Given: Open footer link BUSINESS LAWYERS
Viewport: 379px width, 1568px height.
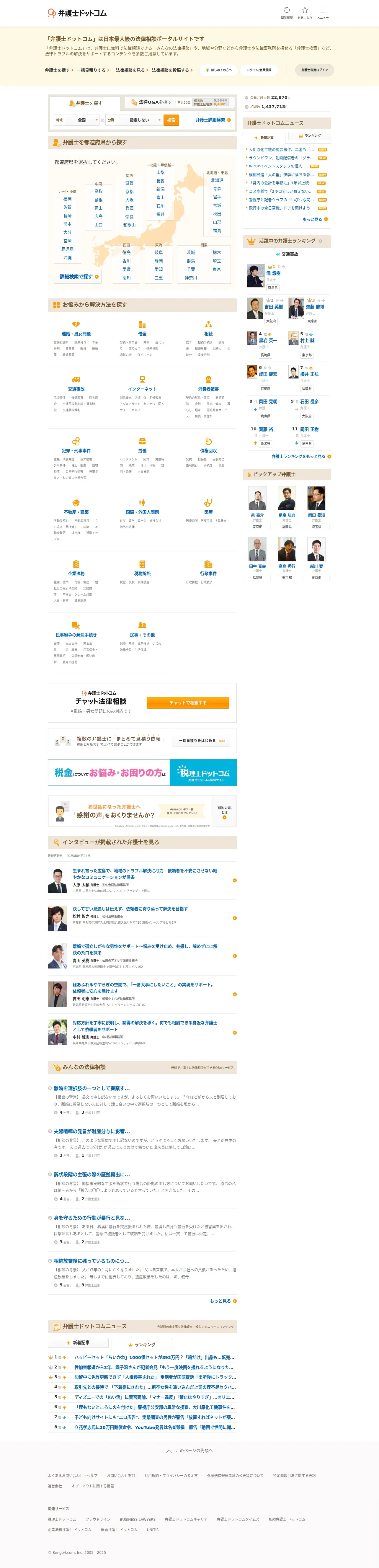Looking at the screenshot, I should point(138,1519).
